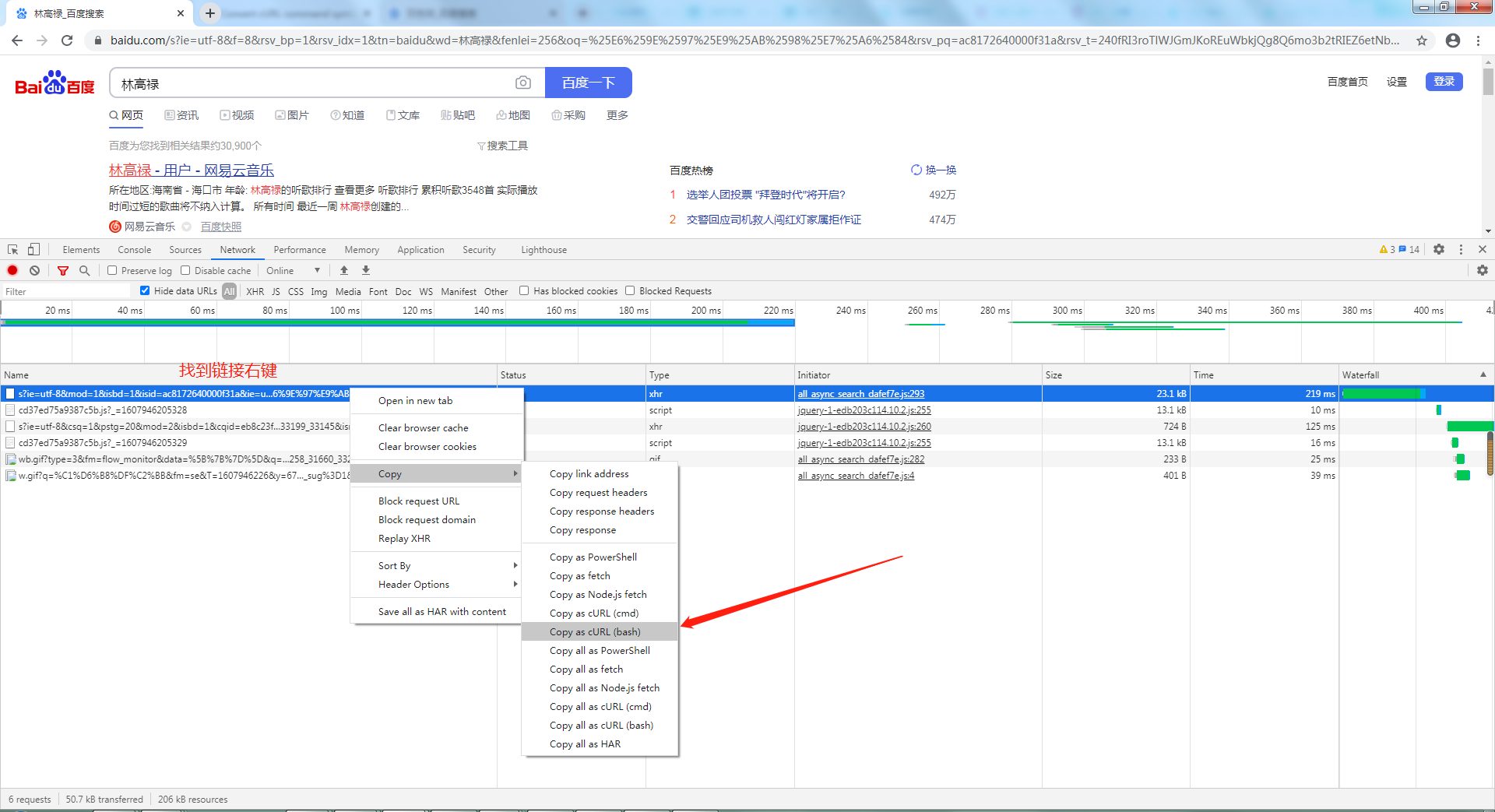
Task: Expand the Sort By submenu
Action: (x=436, y=566)
